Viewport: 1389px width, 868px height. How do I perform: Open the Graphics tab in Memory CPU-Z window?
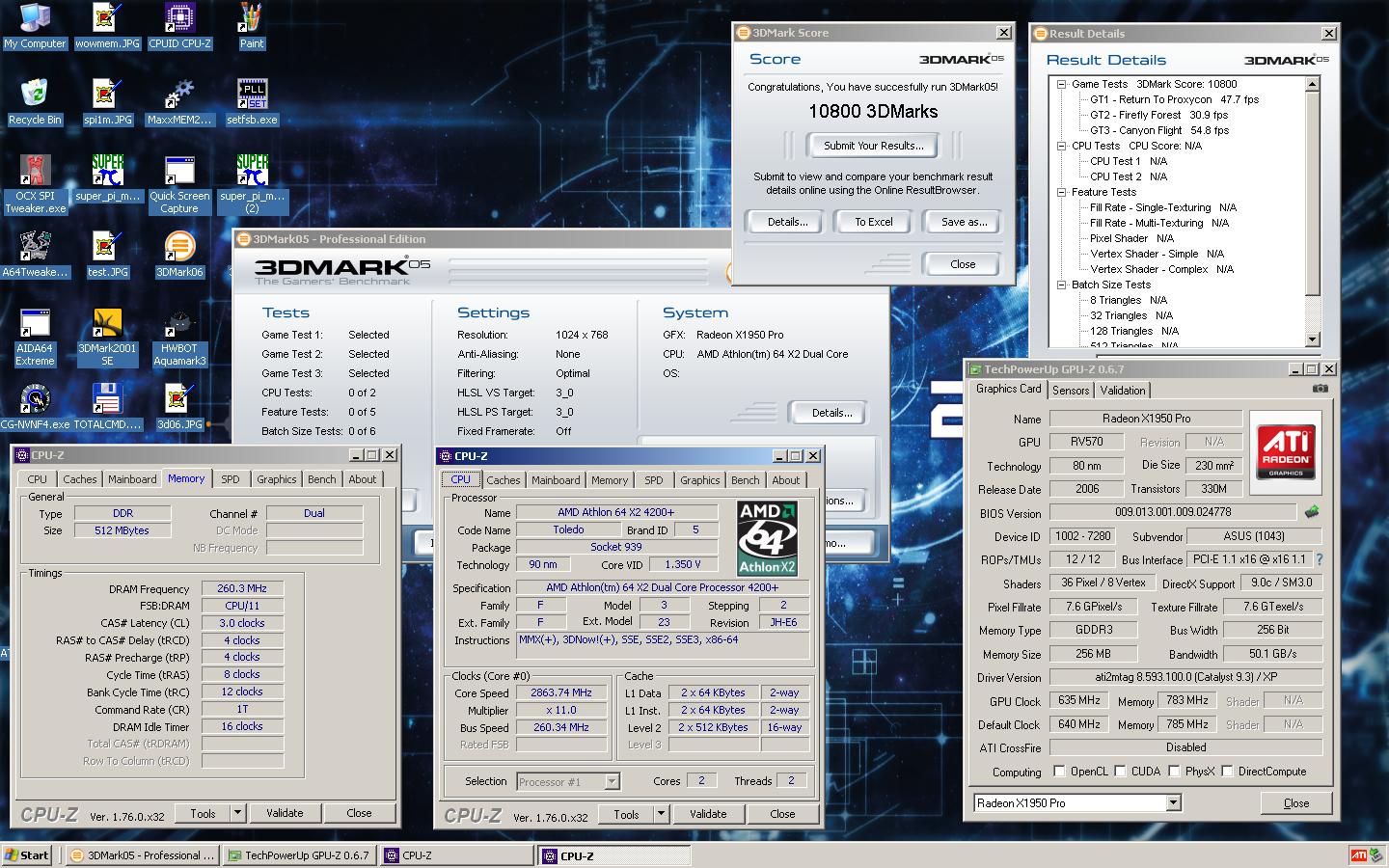click(276, 478)
